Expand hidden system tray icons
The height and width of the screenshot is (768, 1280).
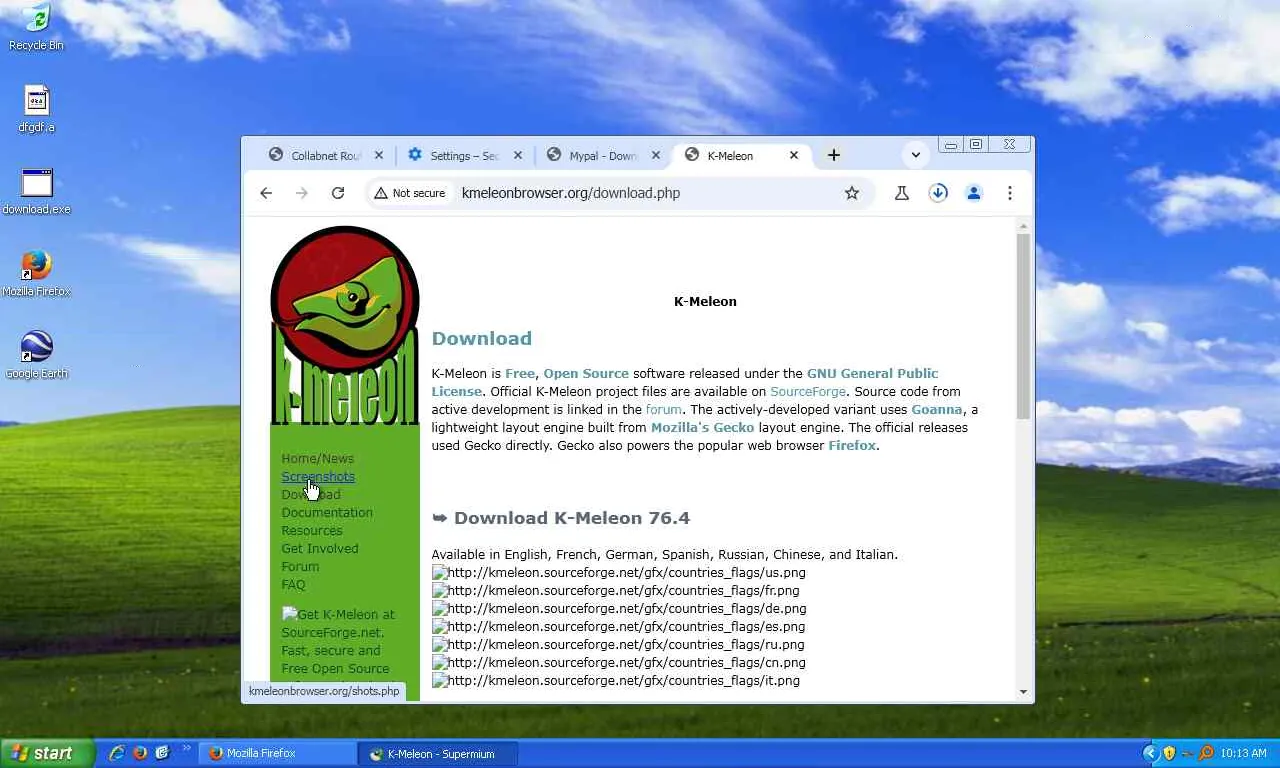pos(1150,753)
